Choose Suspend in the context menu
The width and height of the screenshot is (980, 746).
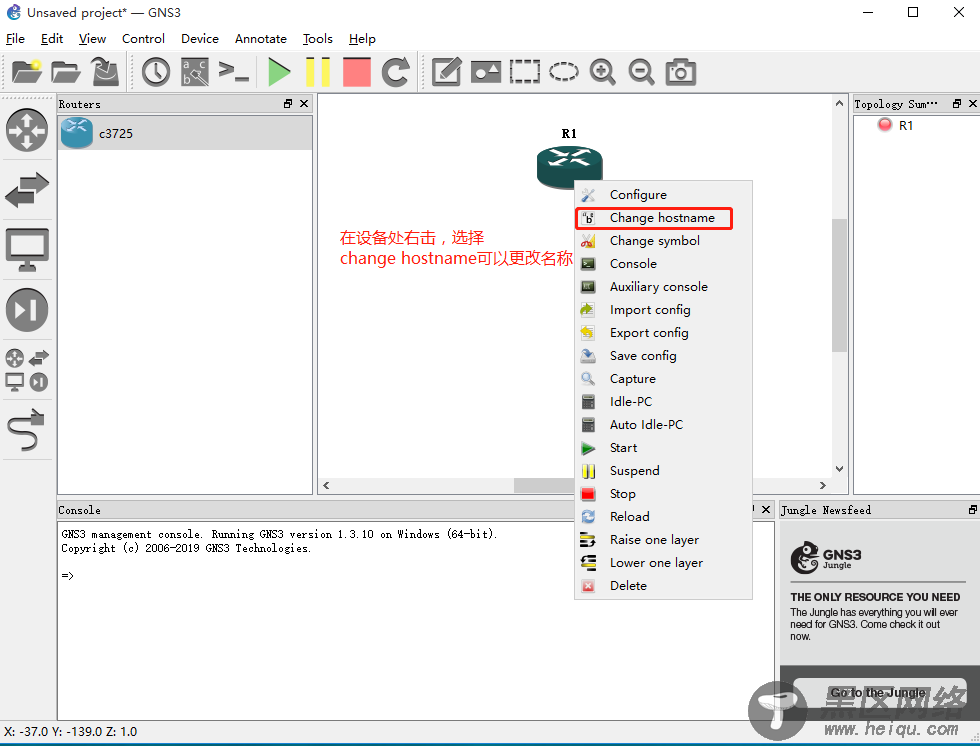pos(663,470)
